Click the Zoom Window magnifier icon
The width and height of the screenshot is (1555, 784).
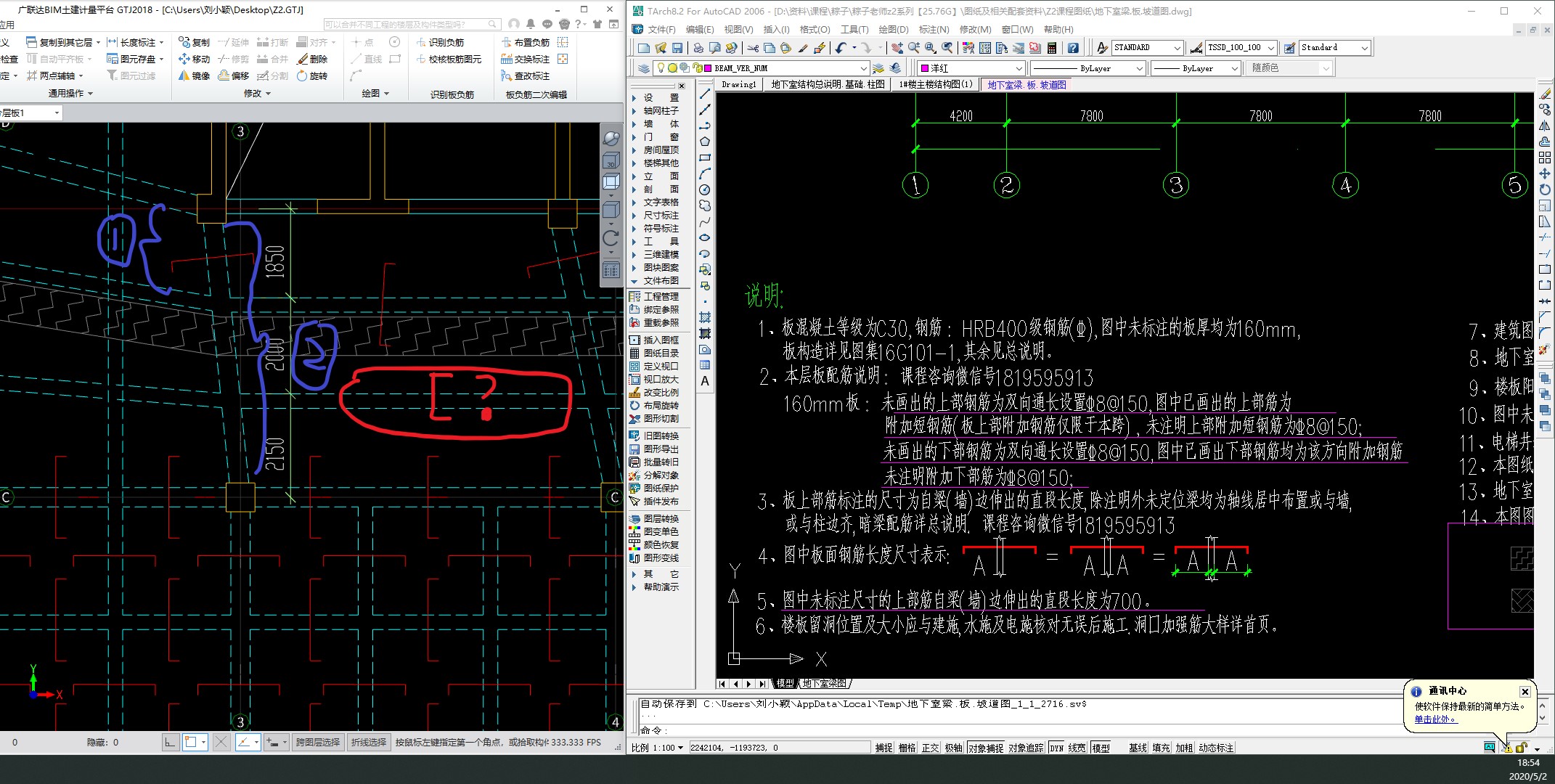pyautogui.click(x=931, y=48)
